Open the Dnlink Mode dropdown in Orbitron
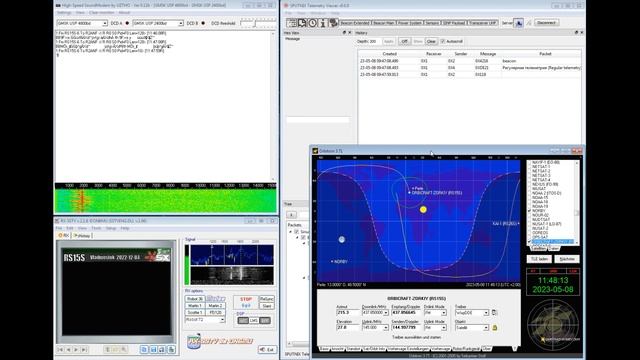The image size is (640, 360). click(x=444, y=313)
